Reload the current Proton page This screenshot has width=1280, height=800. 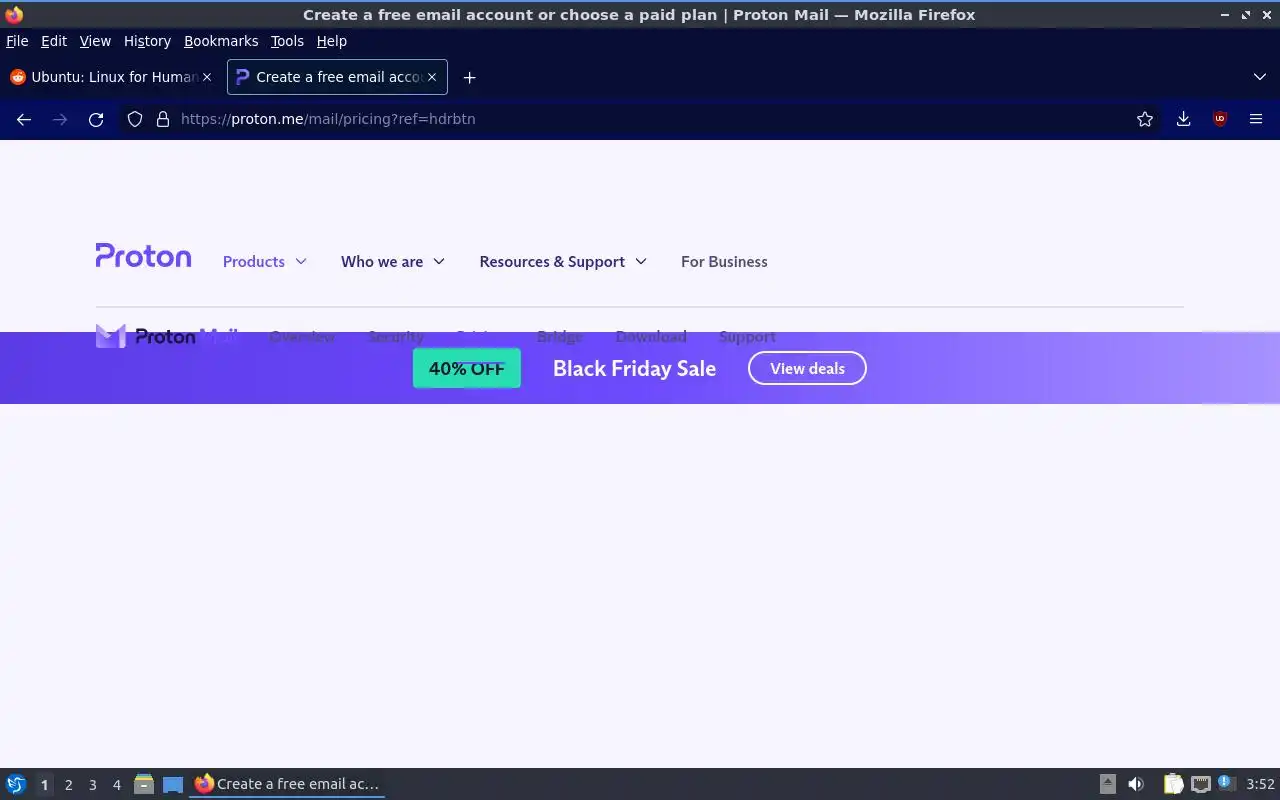[96, 119]
